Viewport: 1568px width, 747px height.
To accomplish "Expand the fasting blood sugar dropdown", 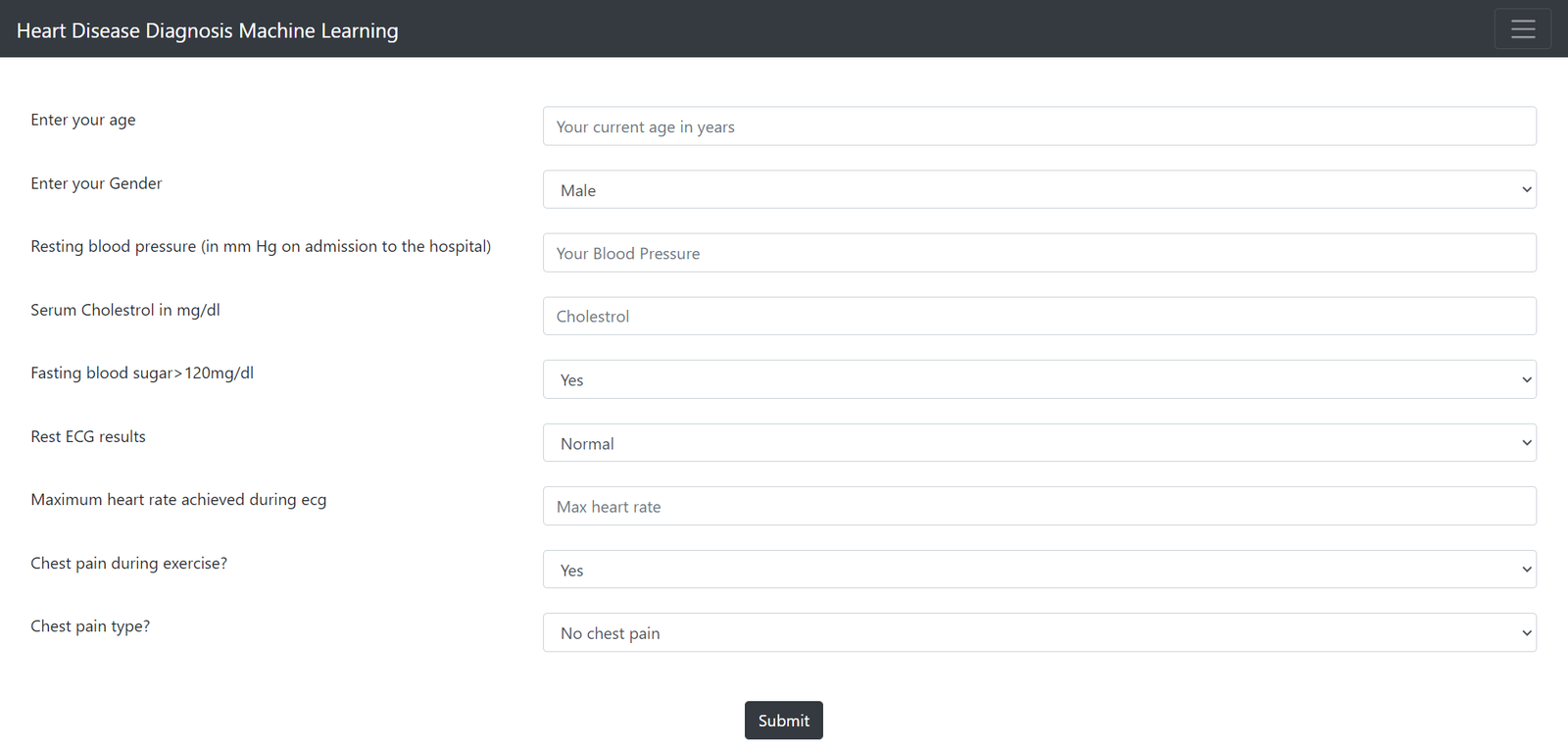I will coord(1039,380).
